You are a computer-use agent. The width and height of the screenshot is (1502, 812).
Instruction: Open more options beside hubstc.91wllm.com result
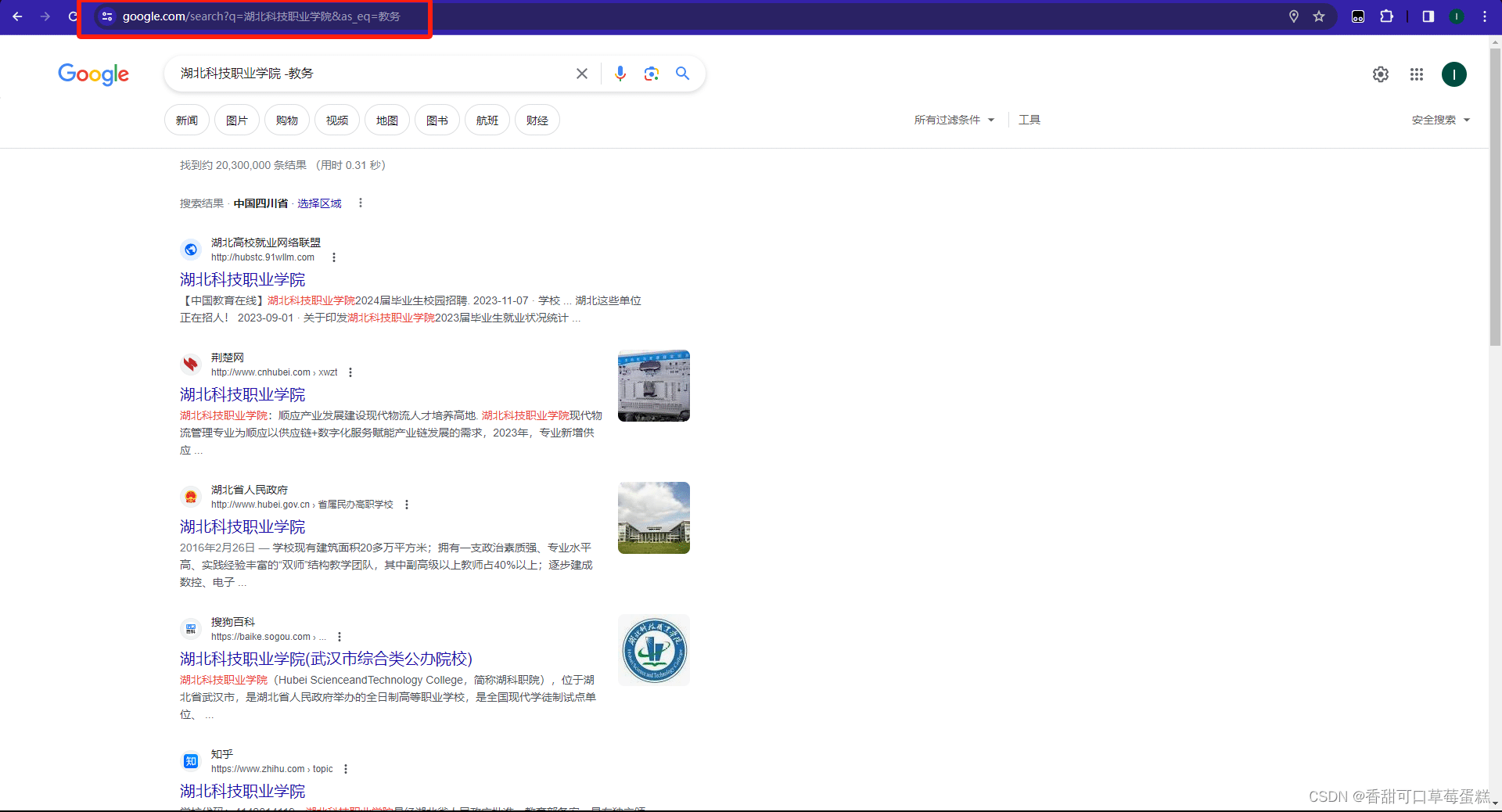pos(334,257)
